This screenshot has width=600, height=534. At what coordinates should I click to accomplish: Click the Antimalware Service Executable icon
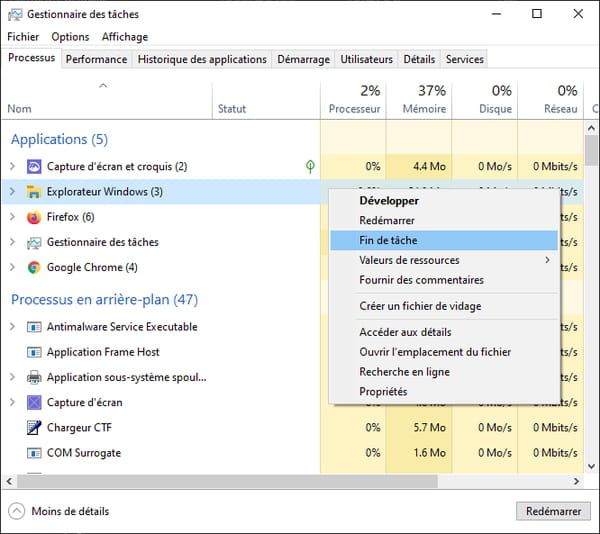[34, 327]
